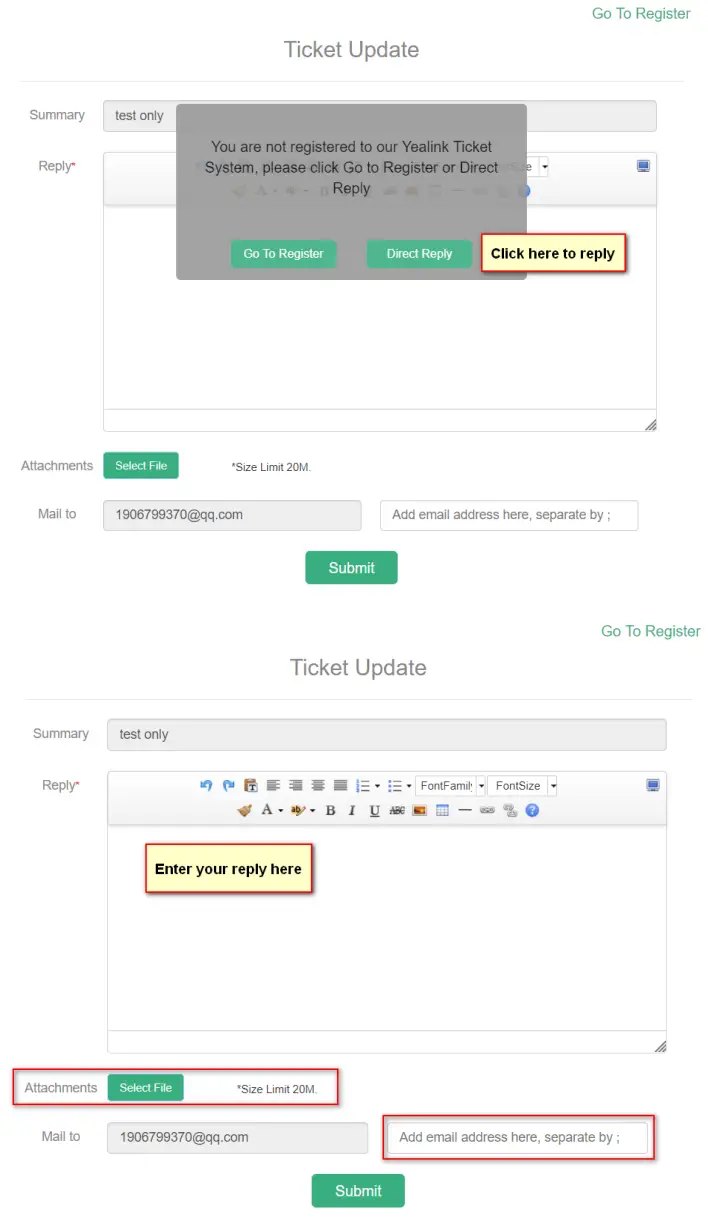Viewport: 708px width, 1222px height.
Task: Submit the upper Ticket Update form
Action: (351, 567)
